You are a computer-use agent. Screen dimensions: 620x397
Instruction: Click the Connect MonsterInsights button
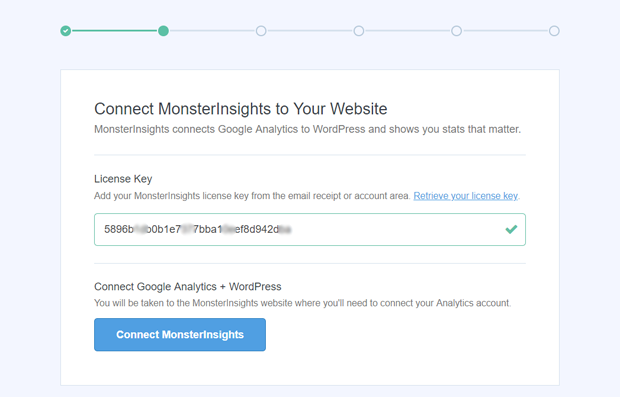coord(180,335)
